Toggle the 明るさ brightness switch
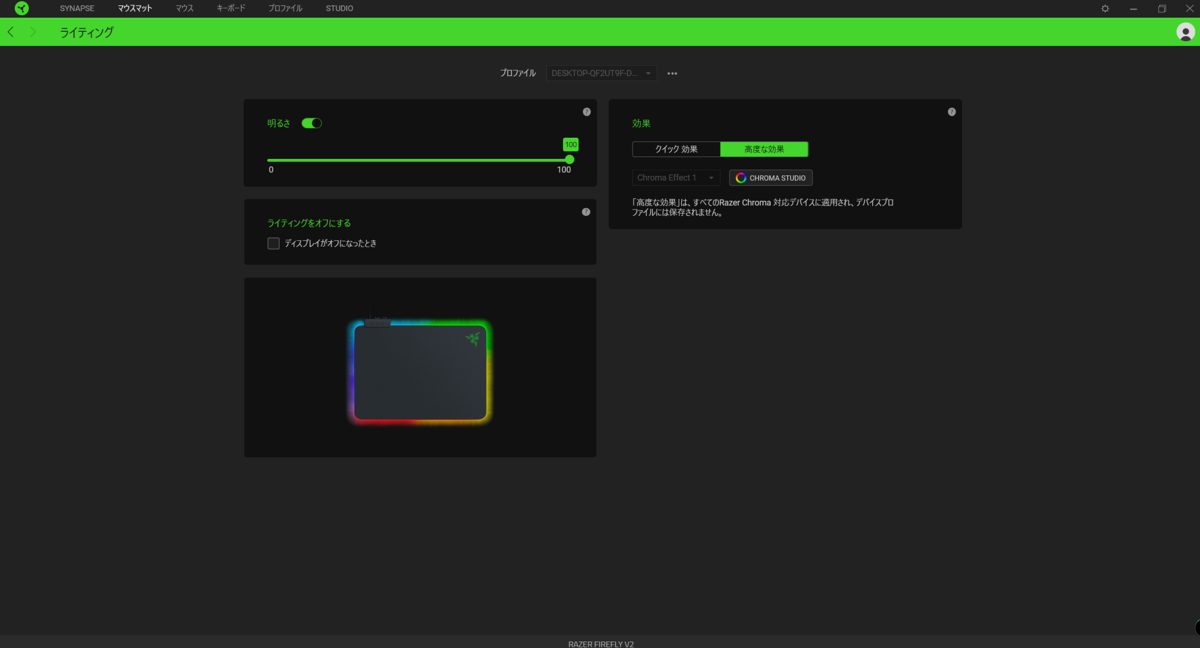Screen dimensions: 1200x648 [x=312, y=123]
